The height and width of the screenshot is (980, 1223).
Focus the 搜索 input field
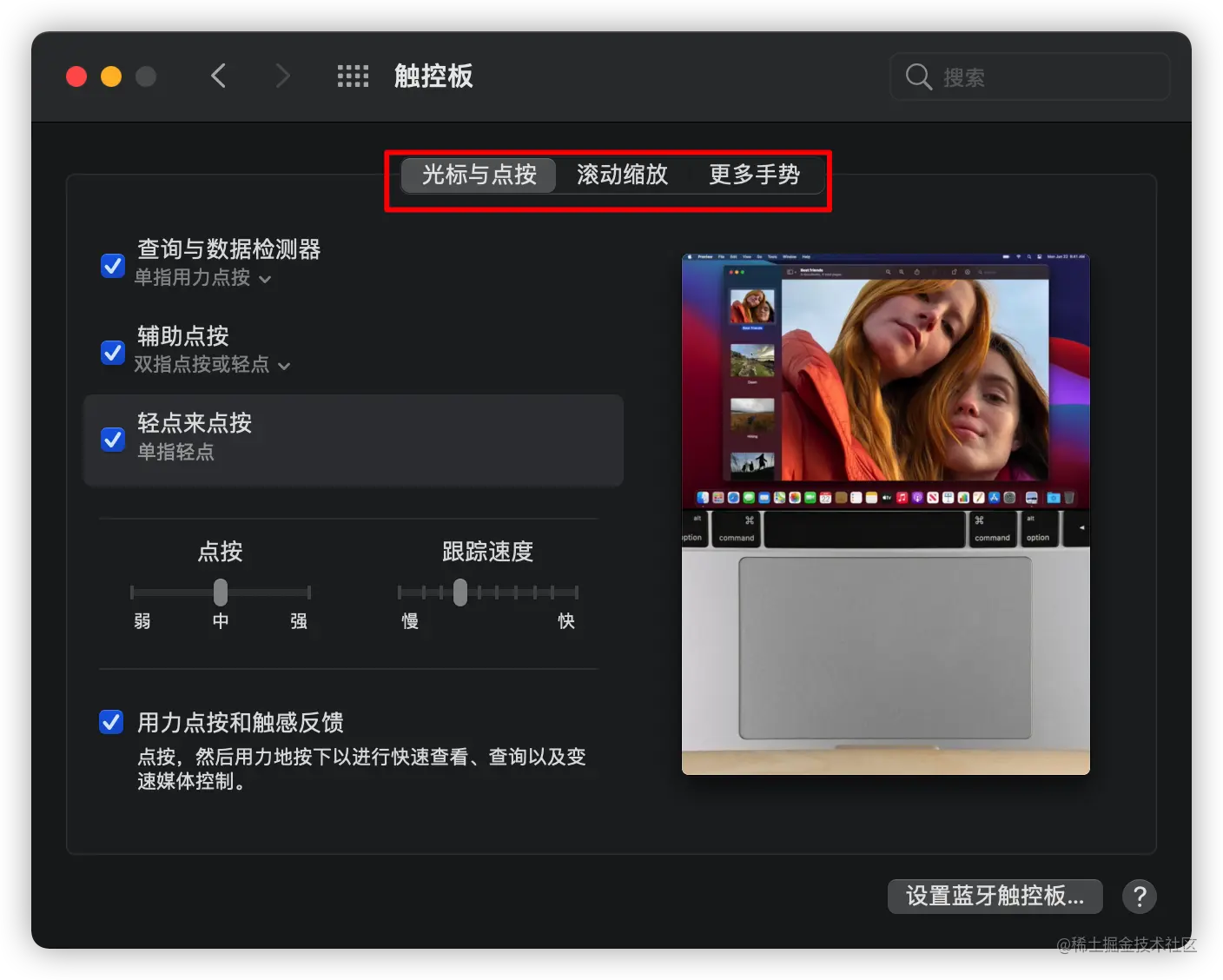point(1030,77)
